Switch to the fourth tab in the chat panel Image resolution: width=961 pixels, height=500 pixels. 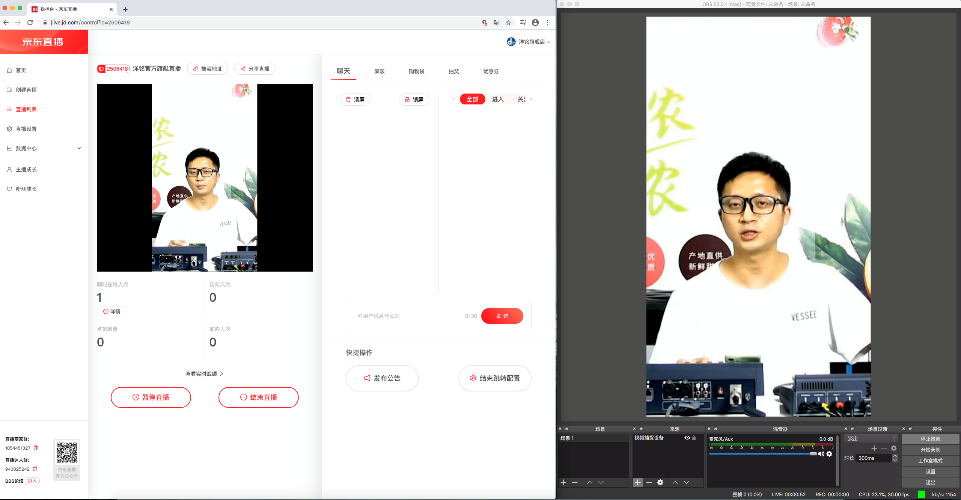(454, 72)
